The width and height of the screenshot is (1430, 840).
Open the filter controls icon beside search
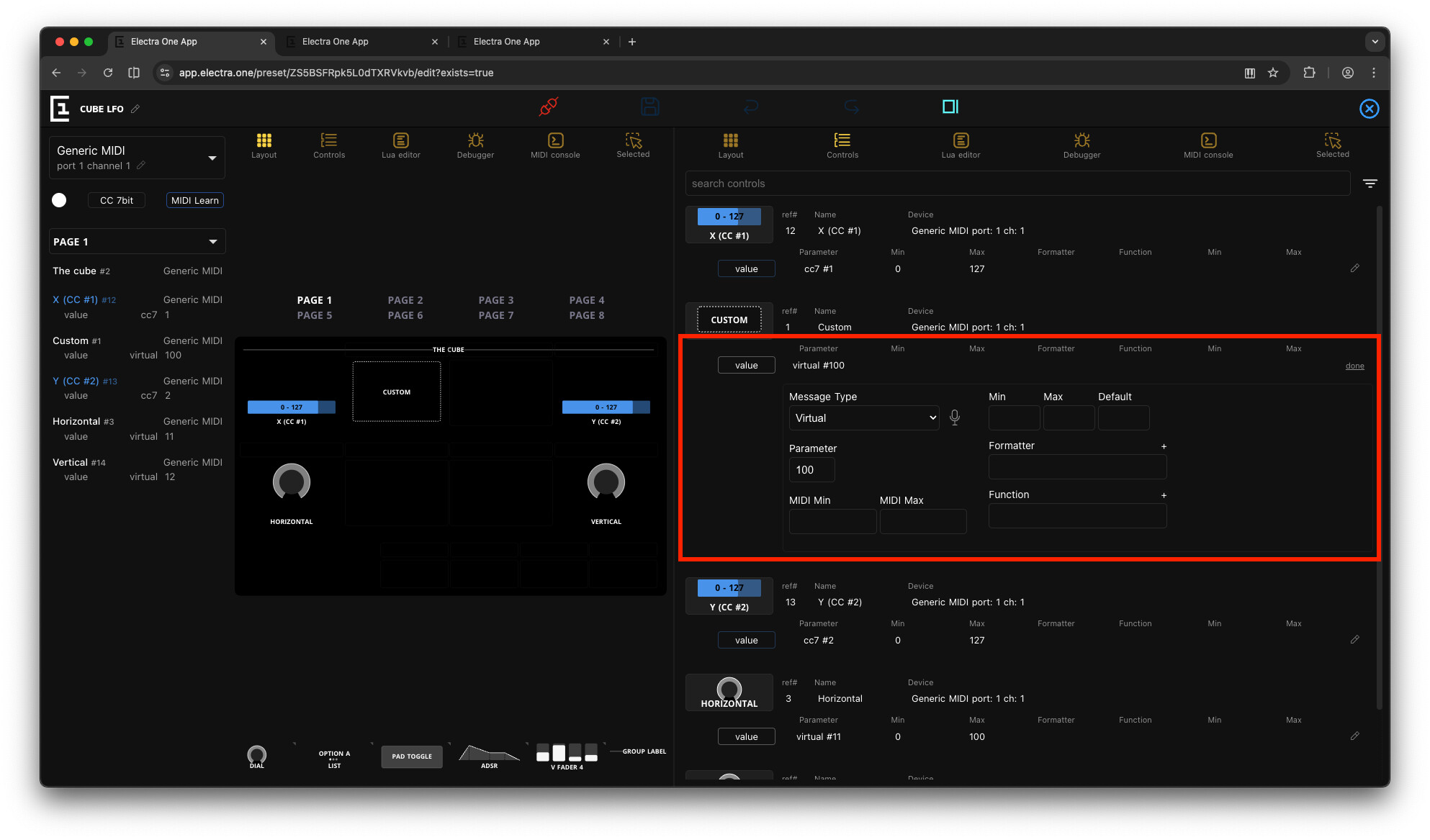tap(1370, 184)
